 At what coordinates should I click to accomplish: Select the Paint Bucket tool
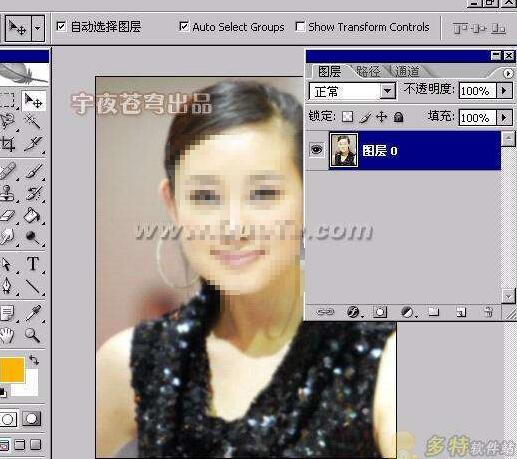click(33, 215)
